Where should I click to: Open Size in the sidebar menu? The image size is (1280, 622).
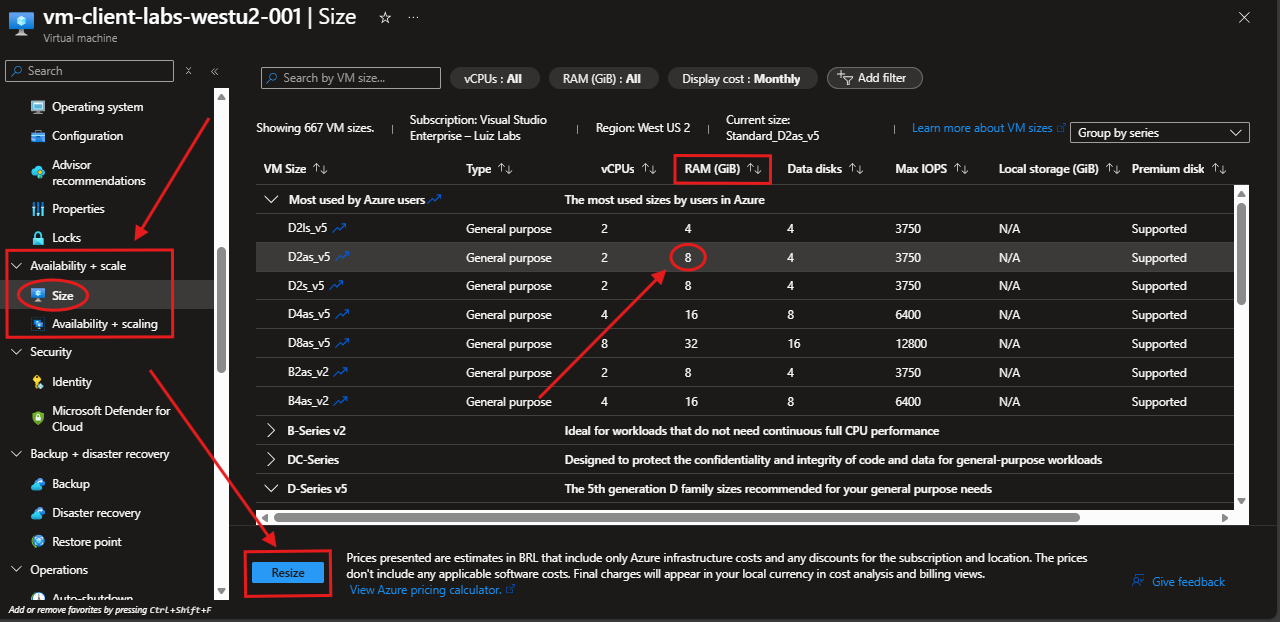pyautogui.click(x=62, y=296)
